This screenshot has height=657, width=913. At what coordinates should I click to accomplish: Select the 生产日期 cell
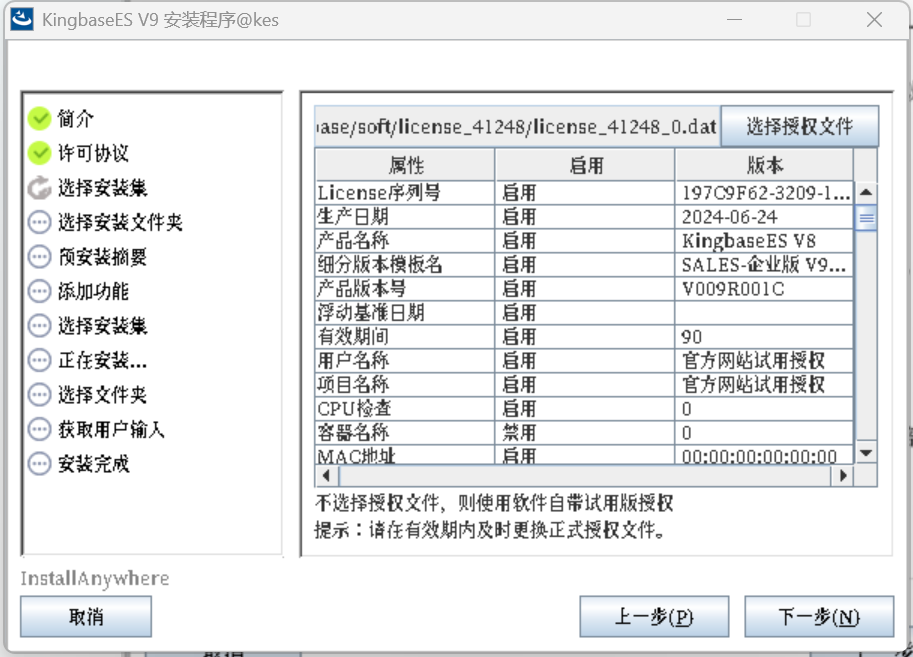click(x=405, y=217)
